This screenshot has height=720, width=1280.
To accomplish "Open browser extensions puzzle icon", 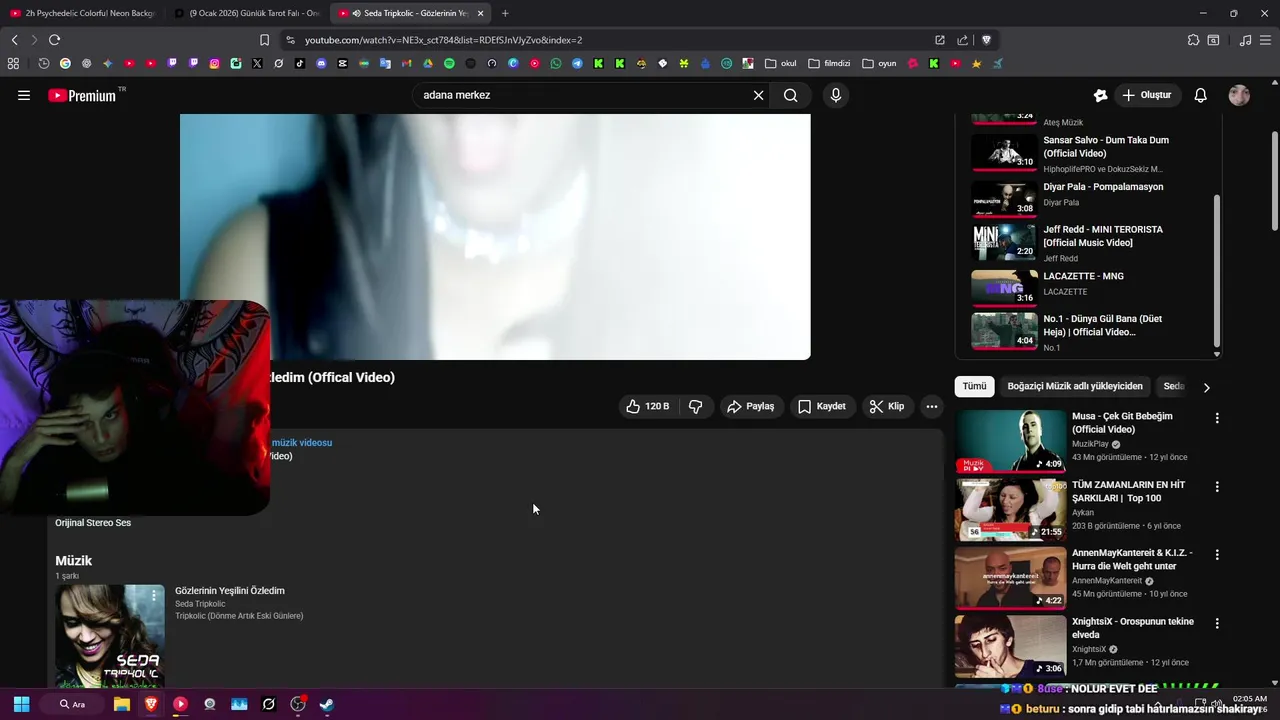I will 1193,40.
